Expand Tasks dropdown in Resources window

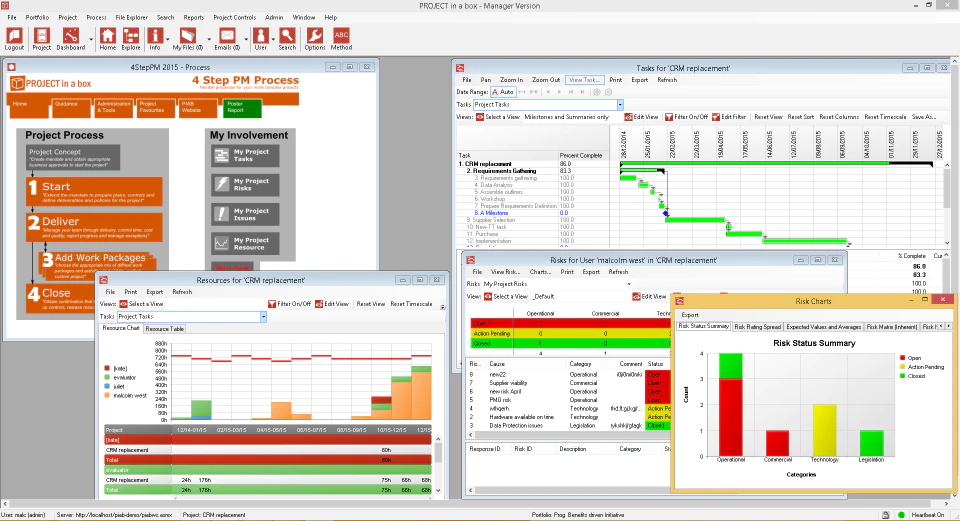[263, 317]
